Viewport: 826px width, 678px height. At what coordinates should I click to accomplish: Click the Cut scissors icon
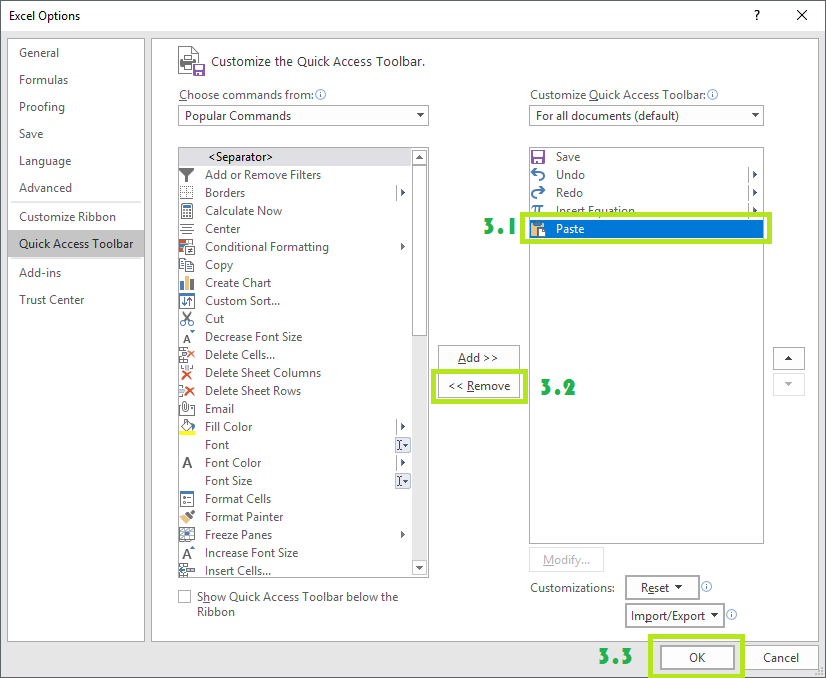[186, 319]
